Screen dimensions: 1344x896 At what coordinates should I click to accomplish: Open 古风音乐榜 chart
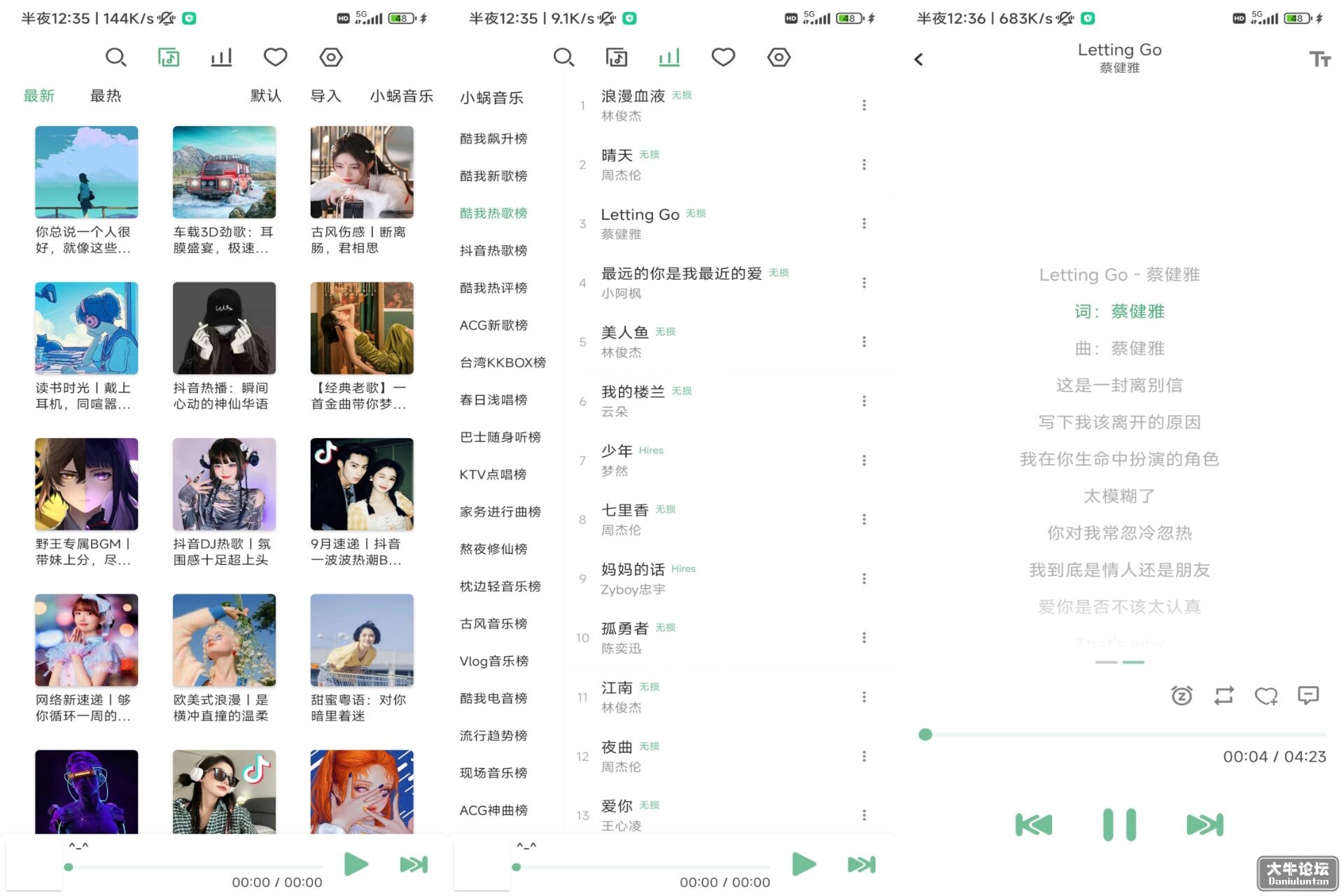(x=493, y=624)
